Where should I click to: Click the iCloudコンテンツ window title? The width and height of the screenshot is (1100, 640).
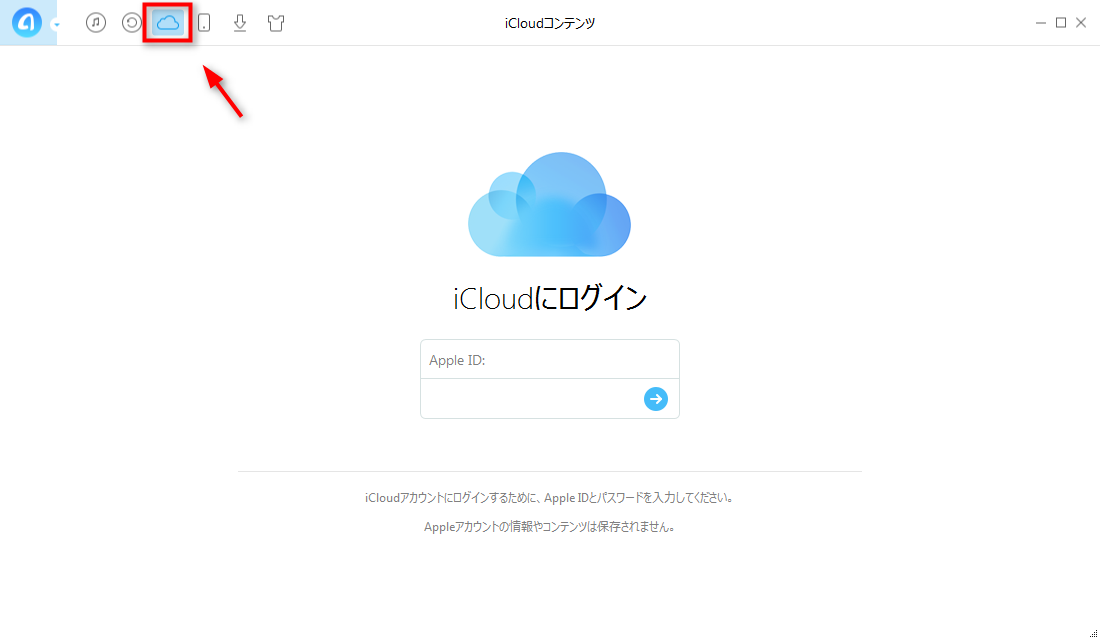[x=550, y=23]
